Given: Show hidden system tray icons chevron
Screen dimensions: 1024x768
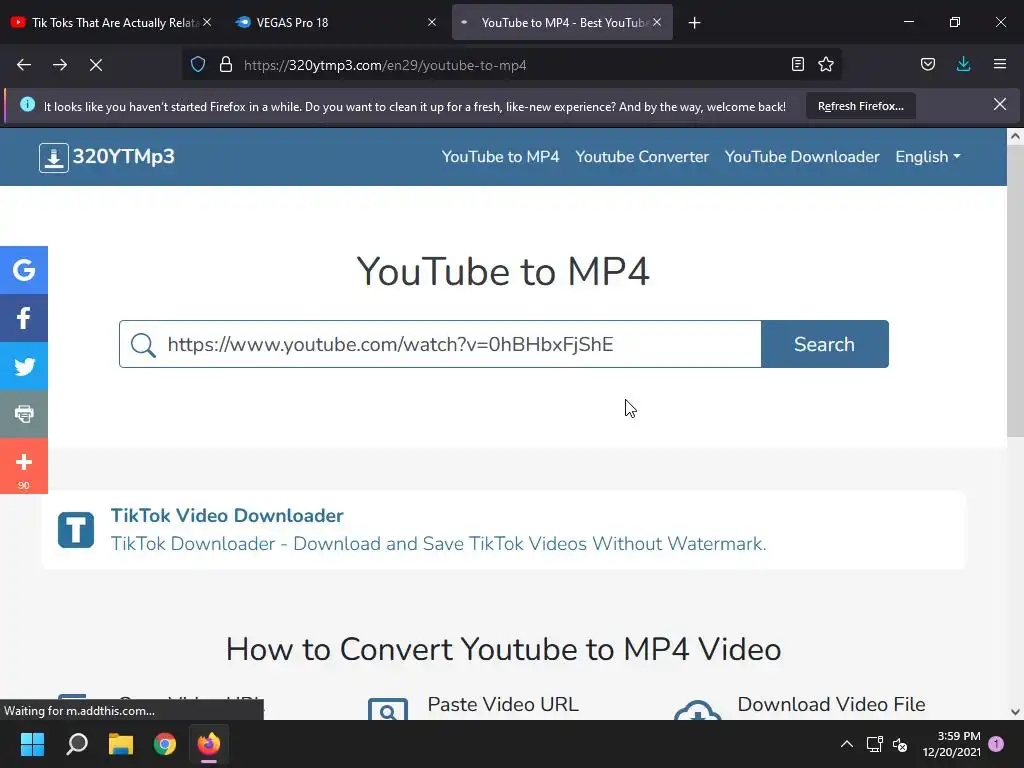Looking at the screenshot, I should coord(846,744).
